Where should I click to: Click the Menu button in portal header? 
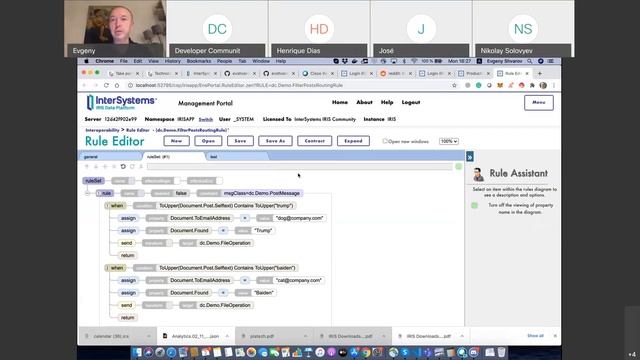539,102
